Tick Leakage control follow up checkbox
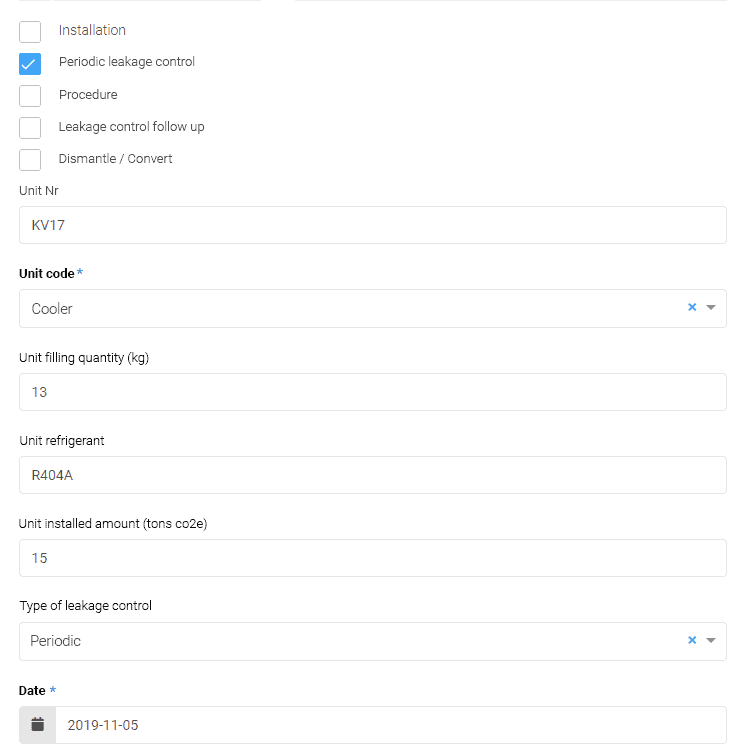This screenshot has width=747, height=750. (x=30, y=128)
